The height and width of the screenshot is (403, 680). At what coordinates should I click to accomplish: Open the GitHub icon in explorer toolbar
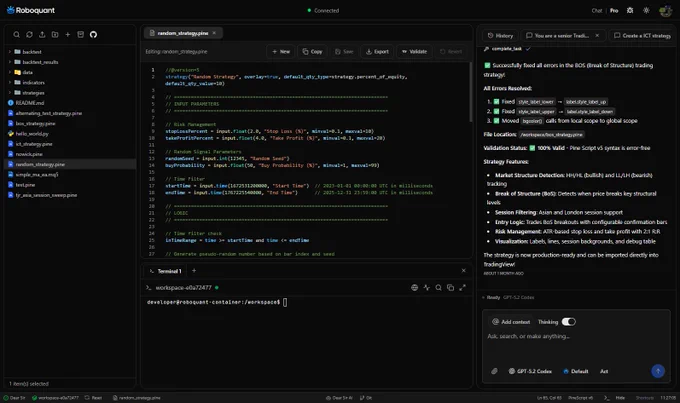coord(93,34)
